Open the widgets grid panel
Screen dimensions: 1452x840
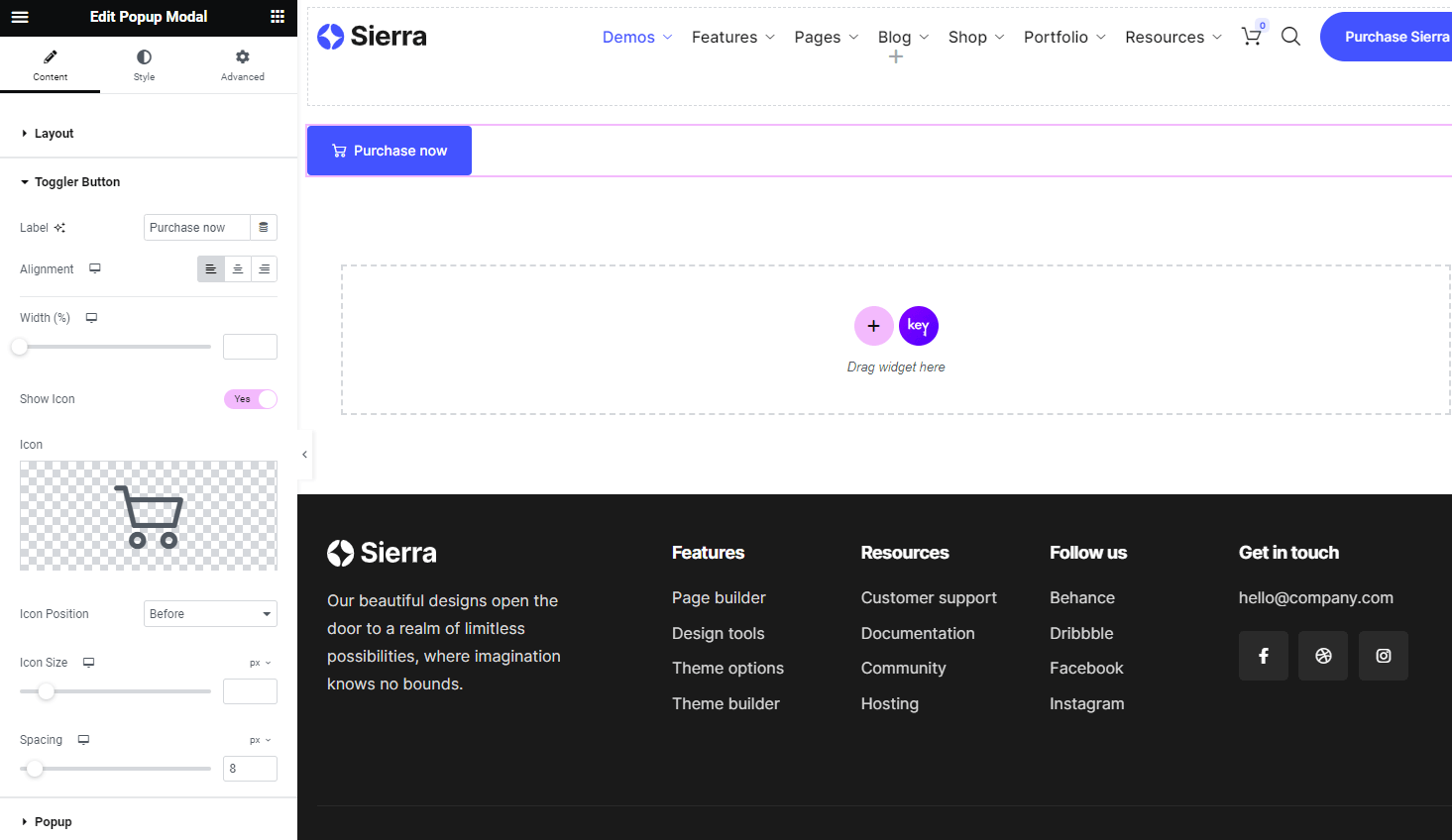click(x=278, y=17)
